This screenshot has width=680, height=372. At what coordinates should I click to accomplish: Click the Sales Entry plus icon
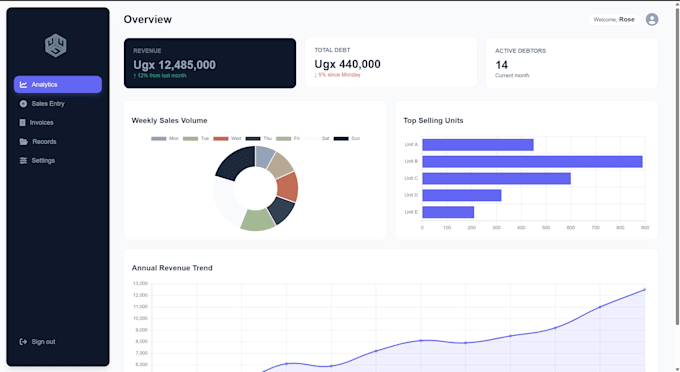tap(23, 104)
